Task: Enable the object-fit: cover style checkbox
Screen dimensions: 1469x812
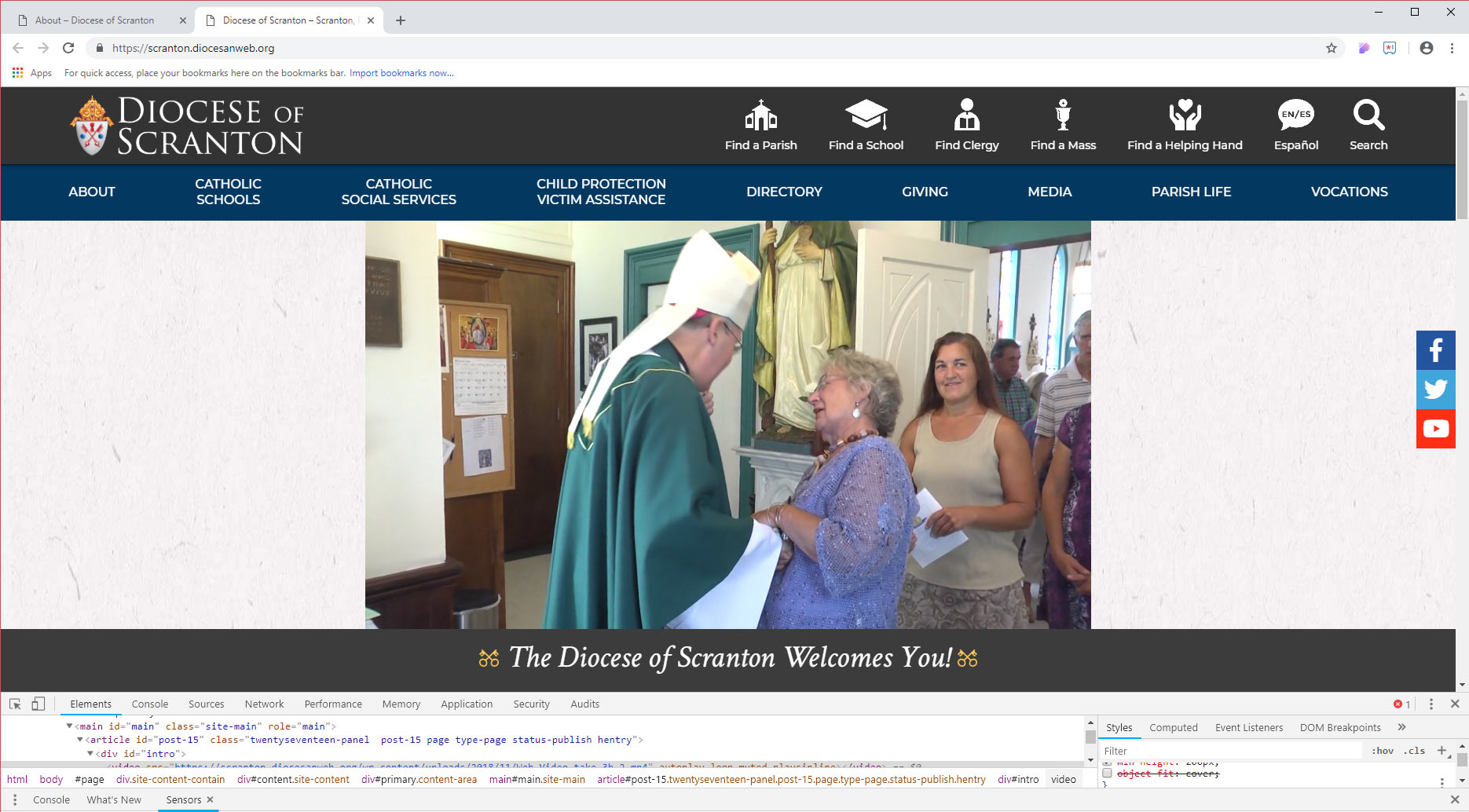Action: point(1107,774)
